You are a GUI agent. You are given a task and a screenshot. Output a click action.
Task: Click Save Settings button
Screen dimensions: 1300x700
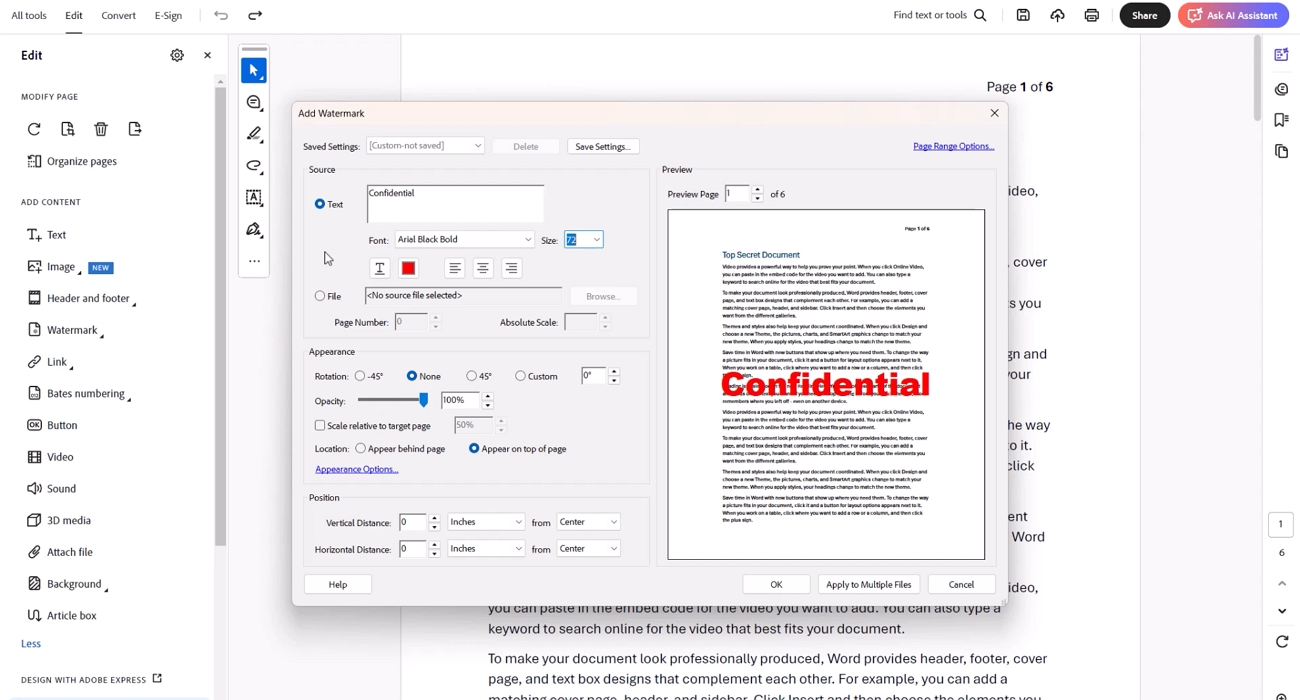click(603, 146)
